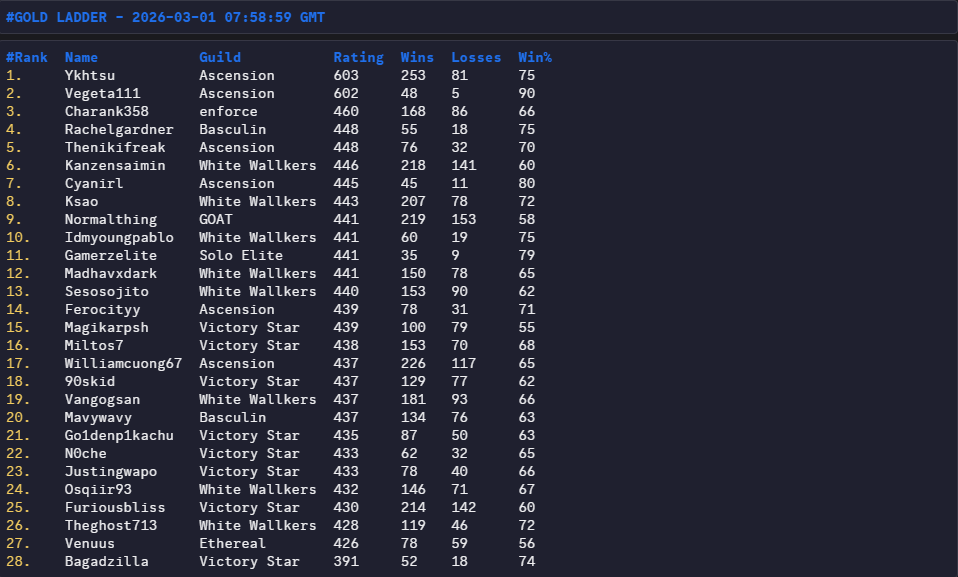This screenshot has width=958, height=577.
Task: Click the #GOLD LADDER title text
Action: [x=165, y=18]
